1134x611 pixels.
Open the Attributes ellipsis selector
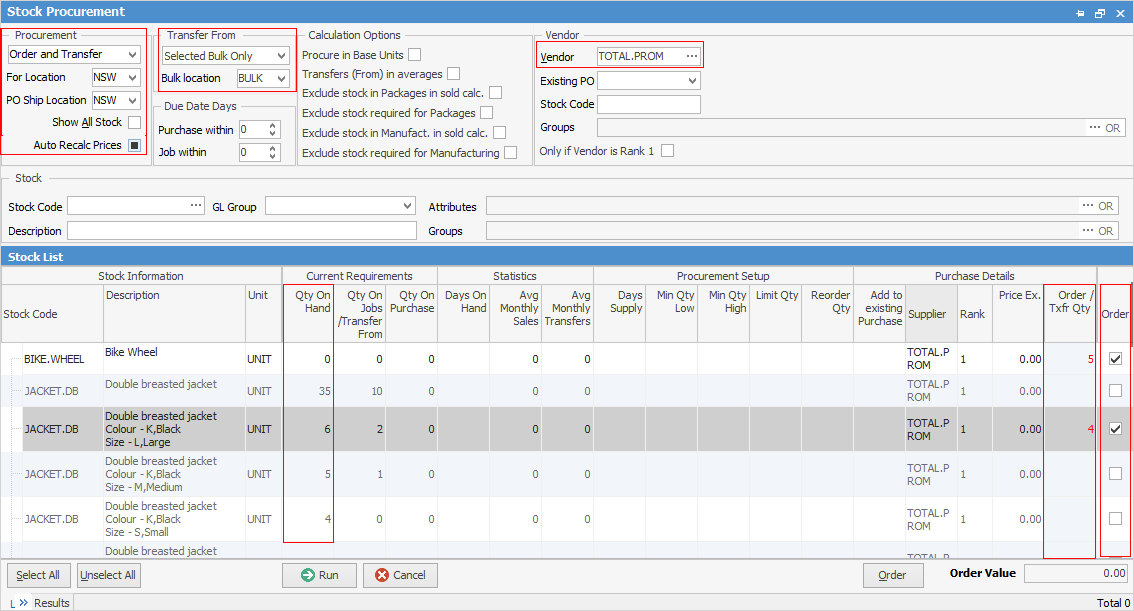[1088, 206]
